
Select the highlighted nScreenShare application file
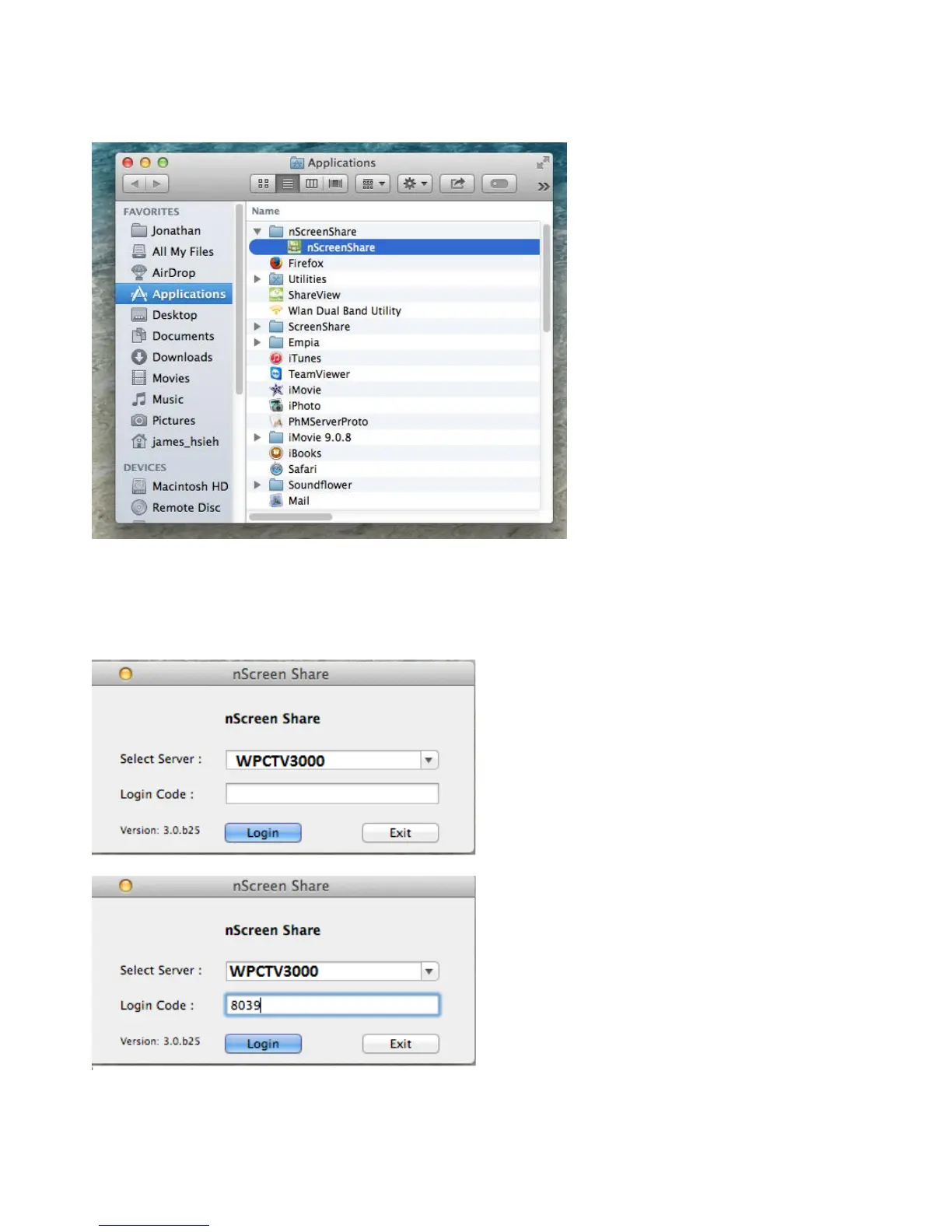394,247
